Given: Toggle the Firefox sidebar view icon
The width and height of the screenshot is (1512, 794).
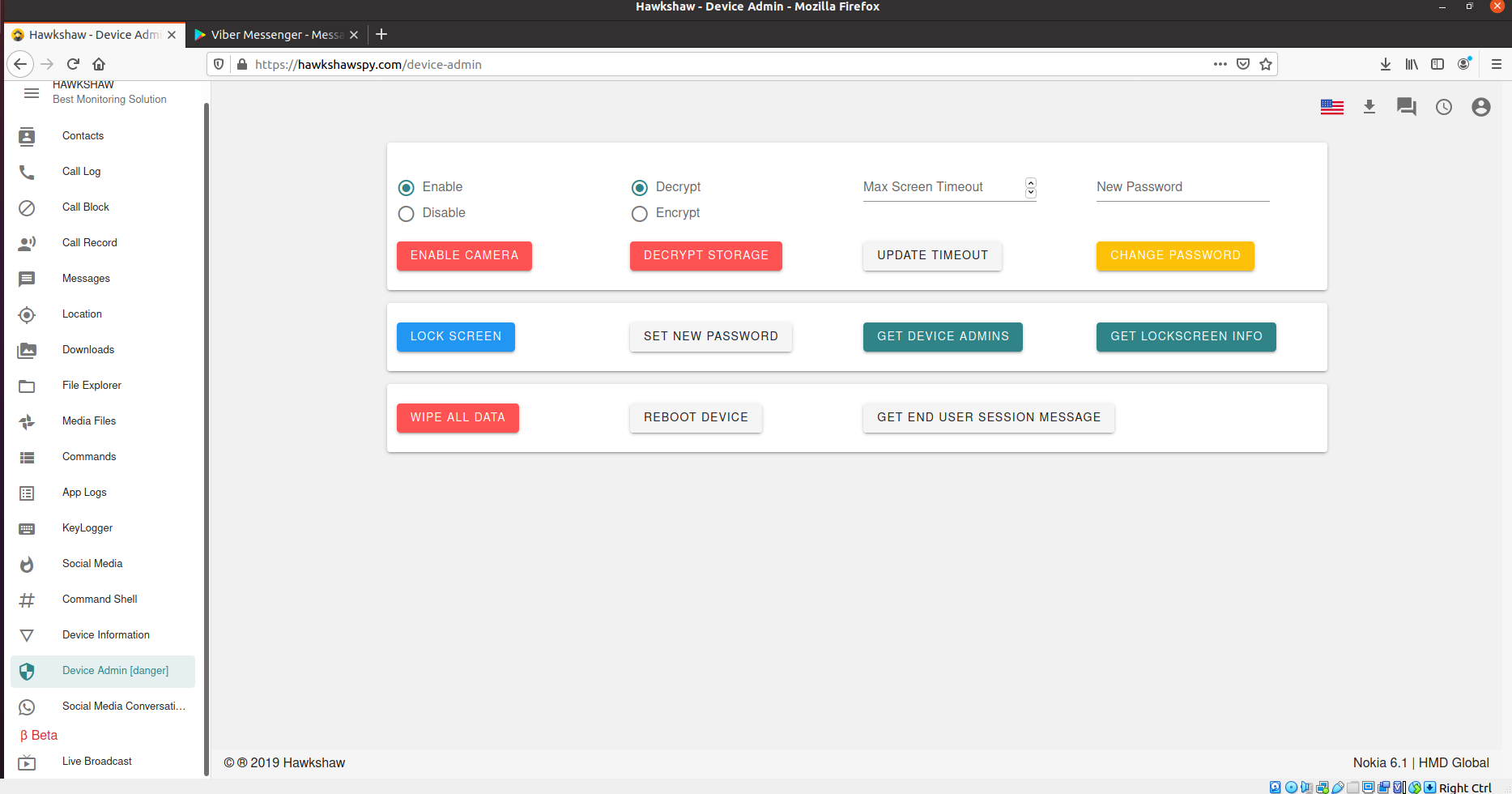Looking at the screenshot, I should pos(1437,64).
